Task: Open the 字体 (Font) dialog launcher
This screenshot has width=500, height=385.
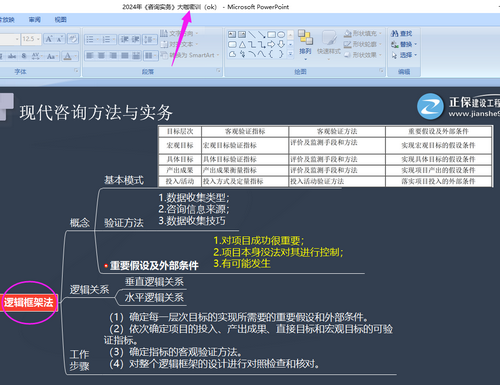Action: pyautogui.click(x=76, y=70)
